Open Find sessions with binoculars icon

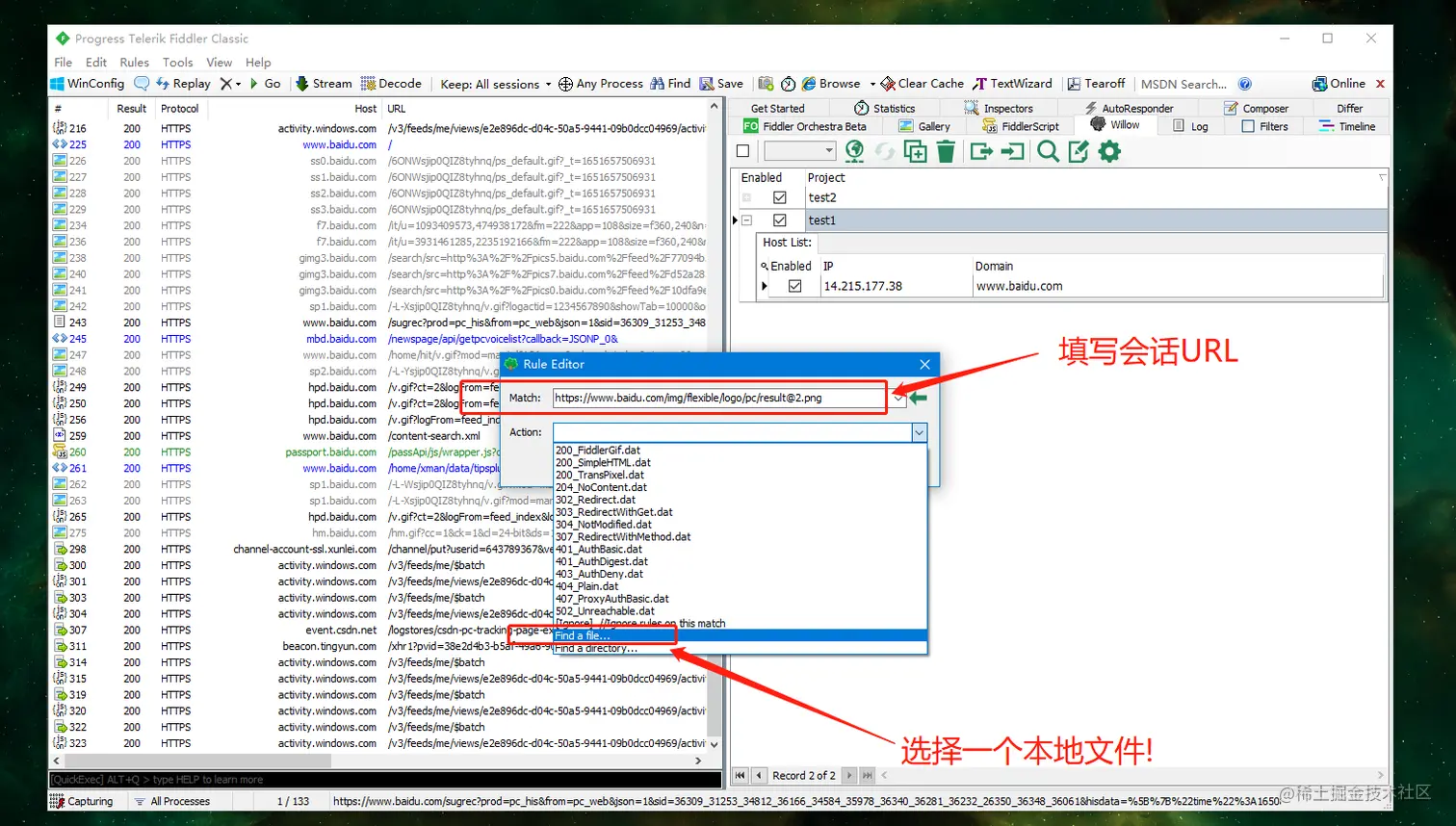tap(670, 84)
